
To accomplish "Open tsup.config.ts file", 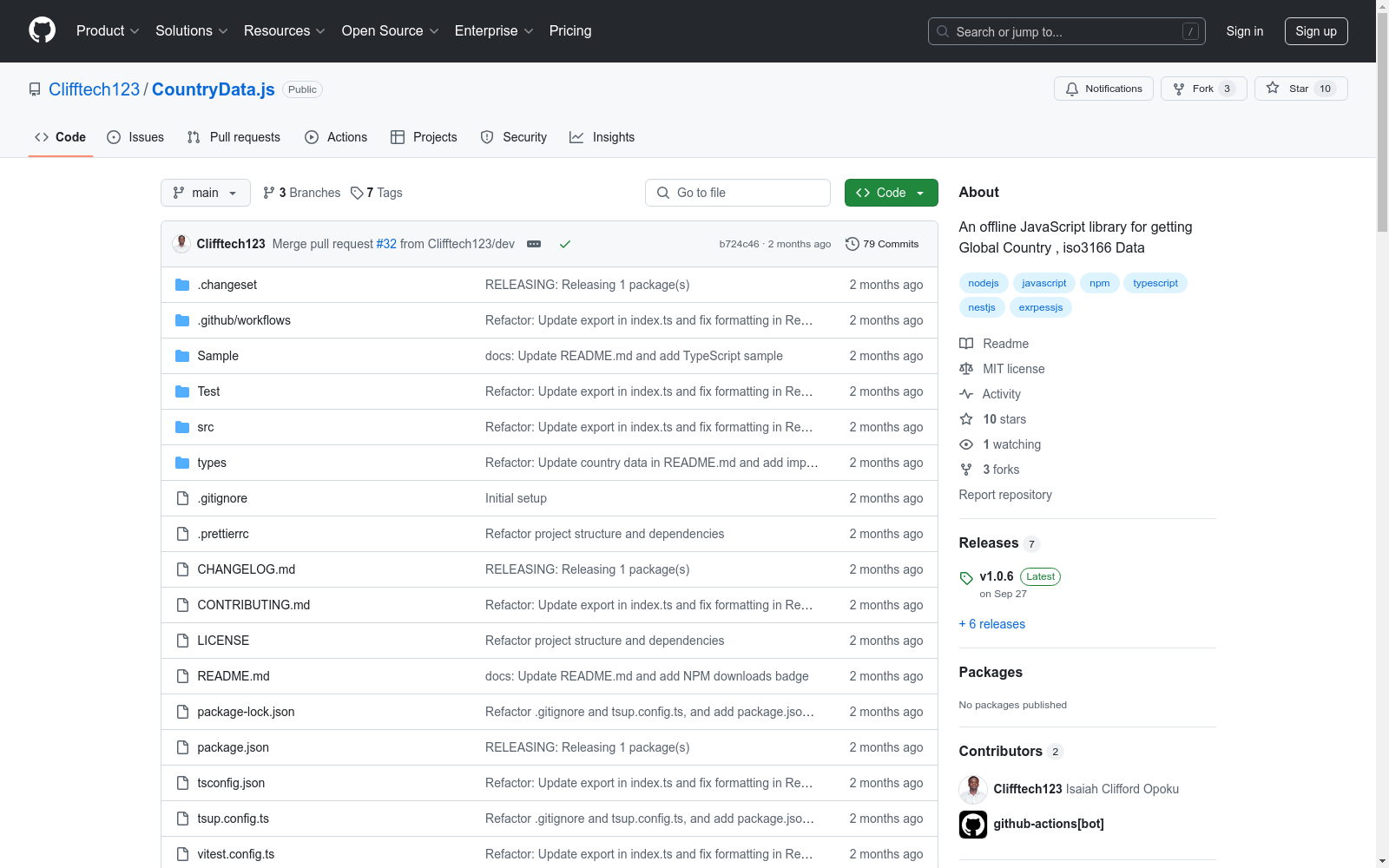I will (x=234, y=819).
